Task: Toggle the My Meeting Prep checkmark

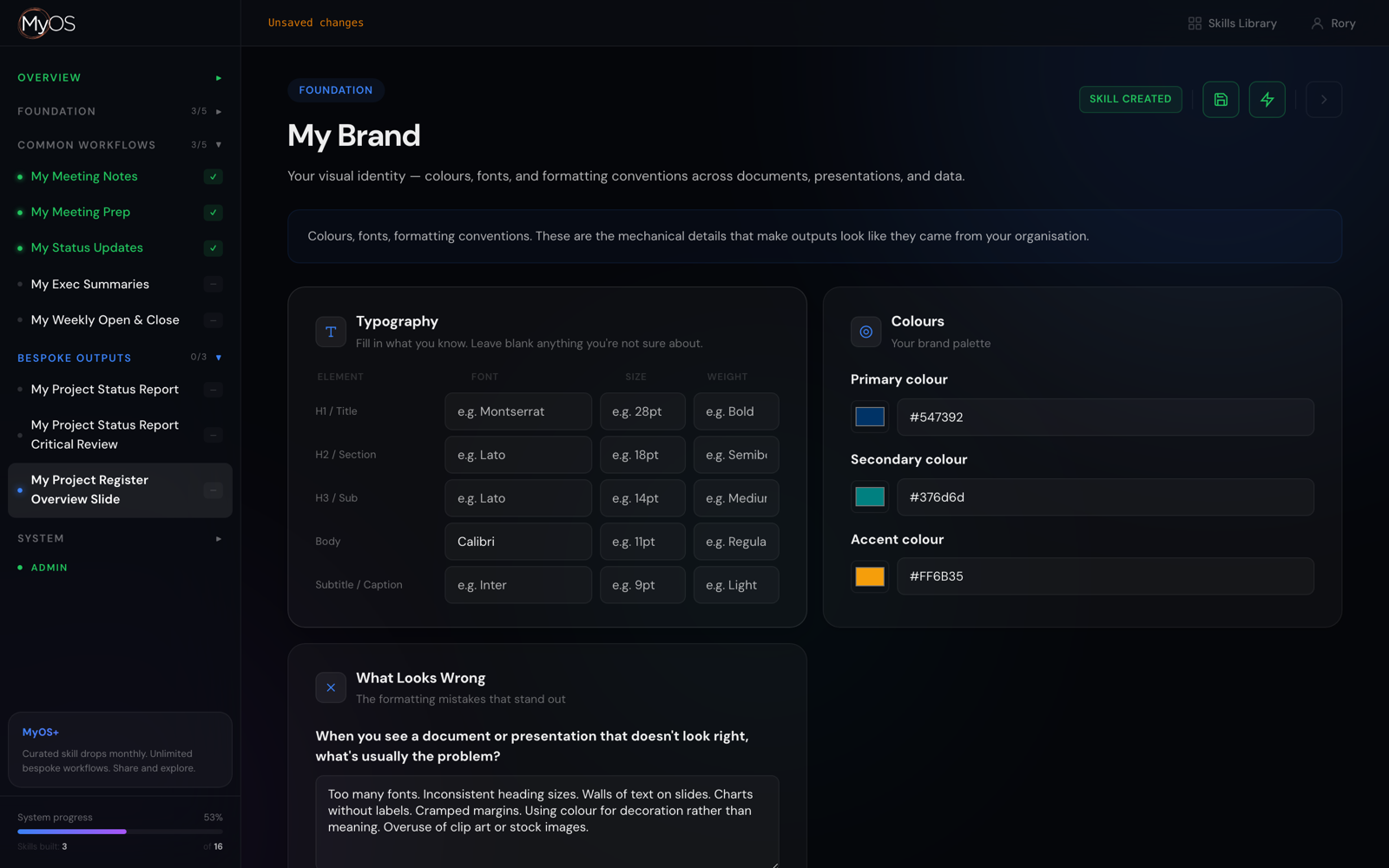Action: tap(214, 213)
